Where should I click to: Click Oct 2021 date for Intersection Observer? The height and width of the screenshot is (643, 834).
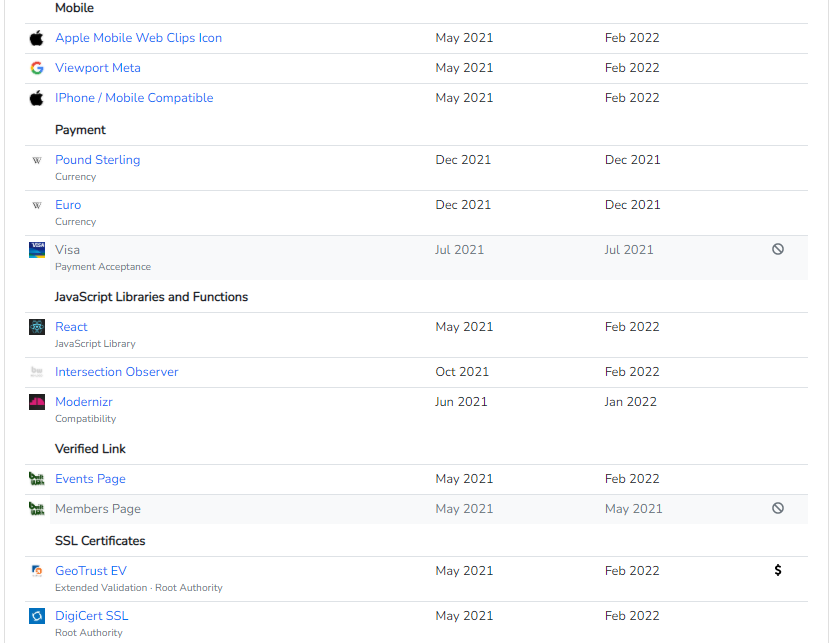[462, 372]
